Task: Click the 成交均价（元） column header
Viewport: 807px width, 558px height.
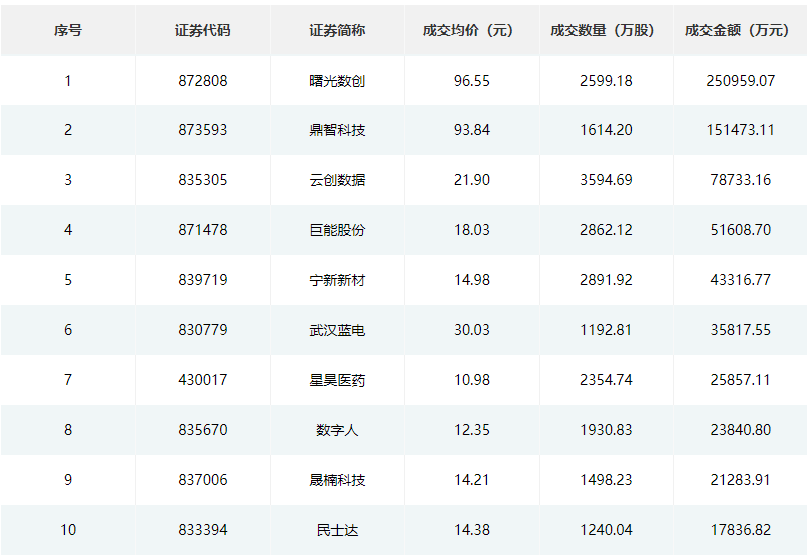Action: click(471, 30)
